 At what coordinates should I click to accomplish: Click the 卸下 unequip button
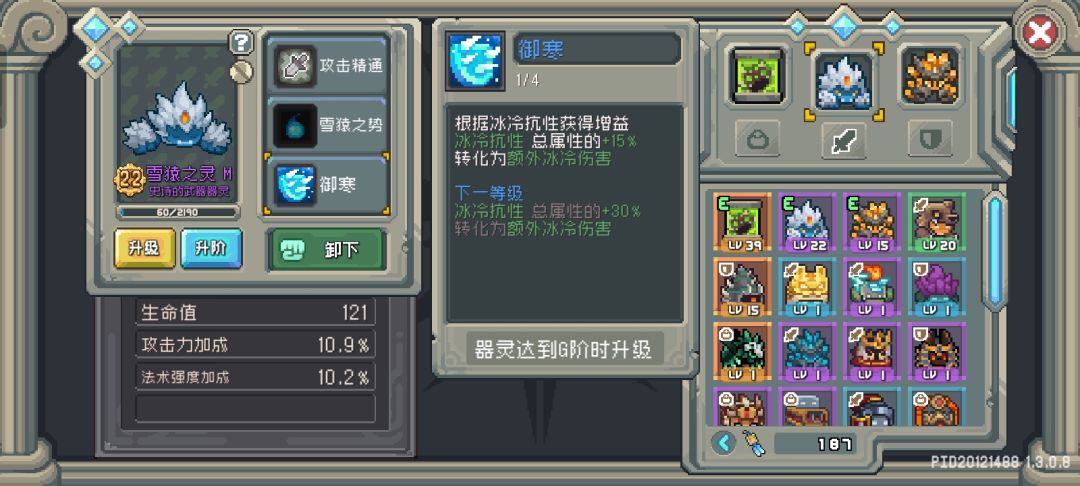tap(326, 249)
